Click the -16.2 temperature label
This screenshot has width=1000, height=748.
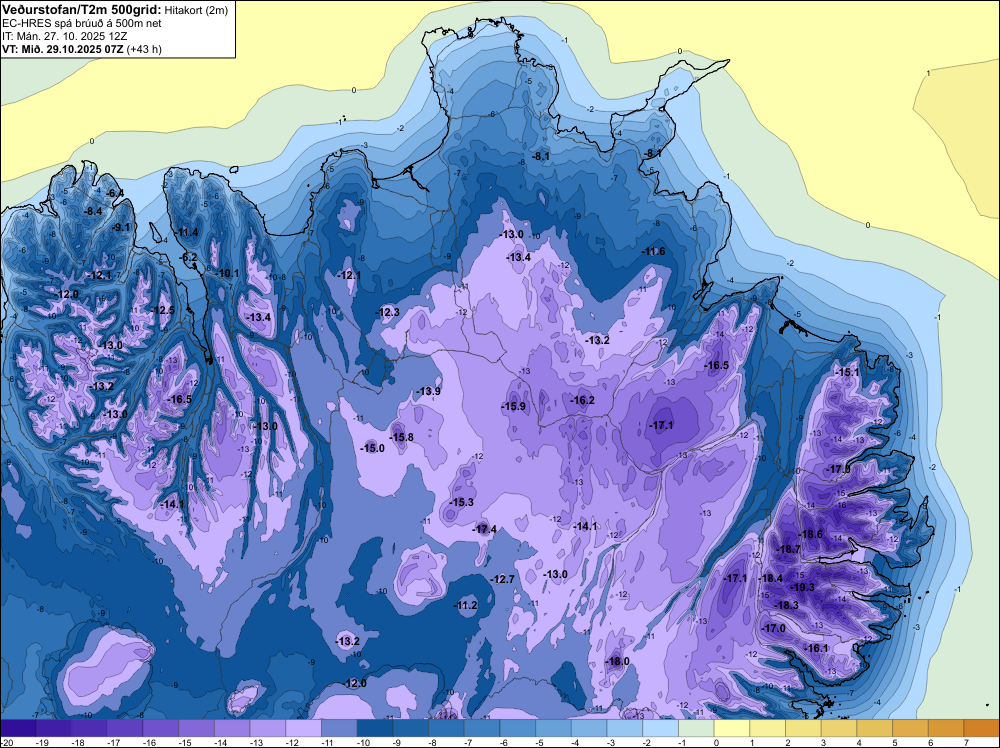point(583,400)
